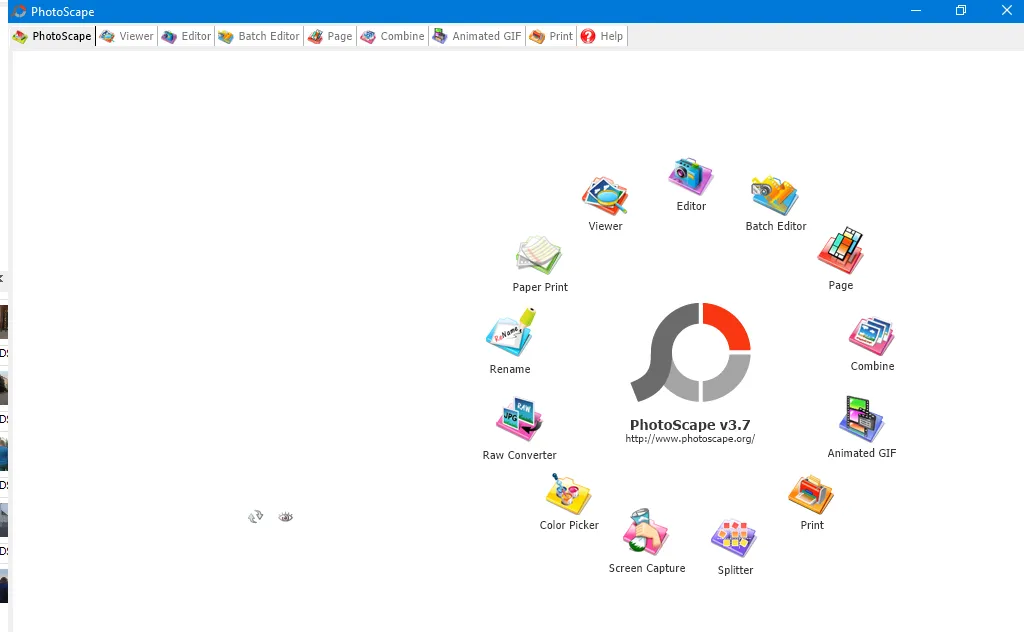1024x632 pixels.
Task: Click the PhotoScape v3.7 title text
Action: click(x=690, y=424)
